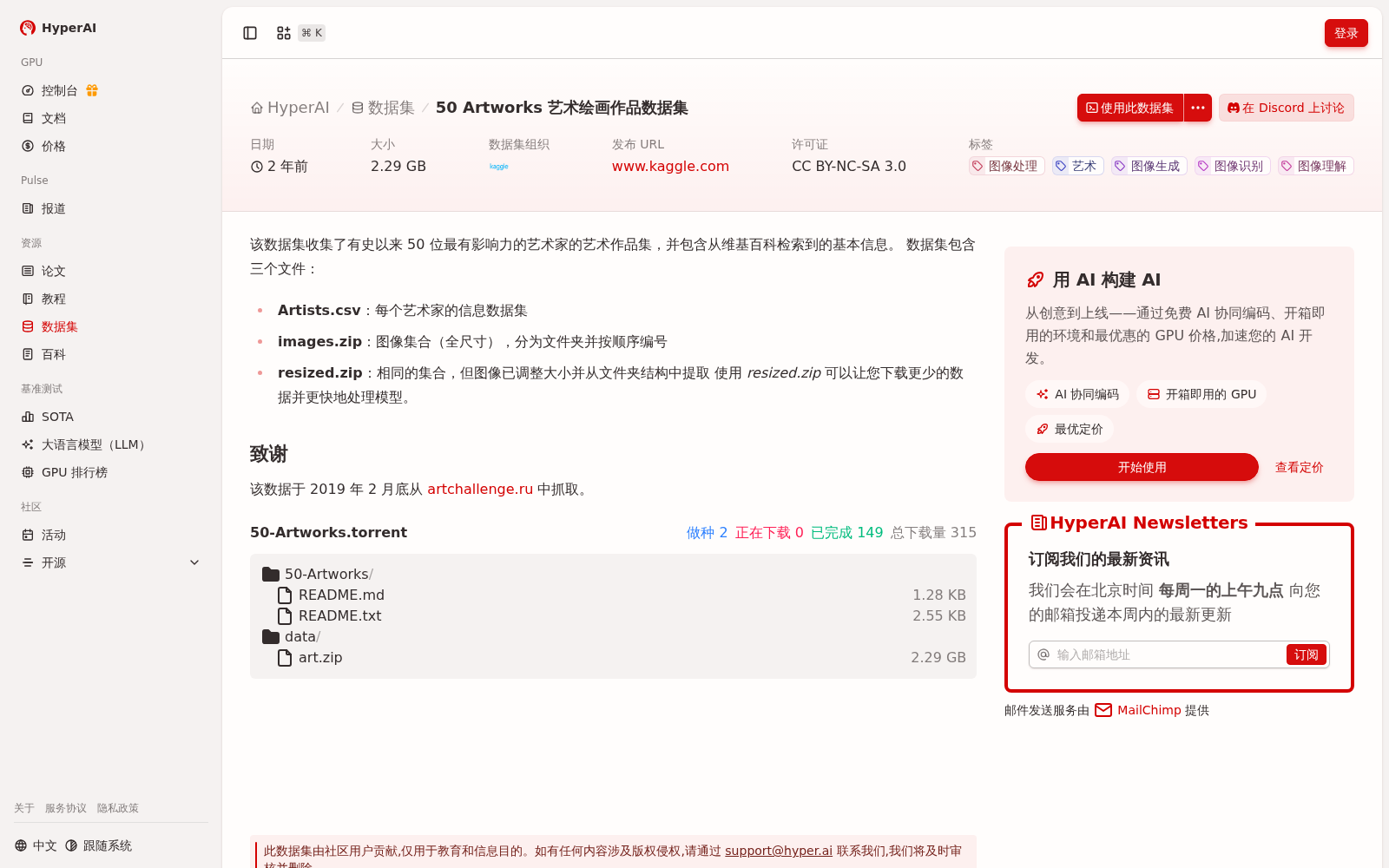
Task: Open the three-dots more options dropdown
Action: (x=1198, y=108)
